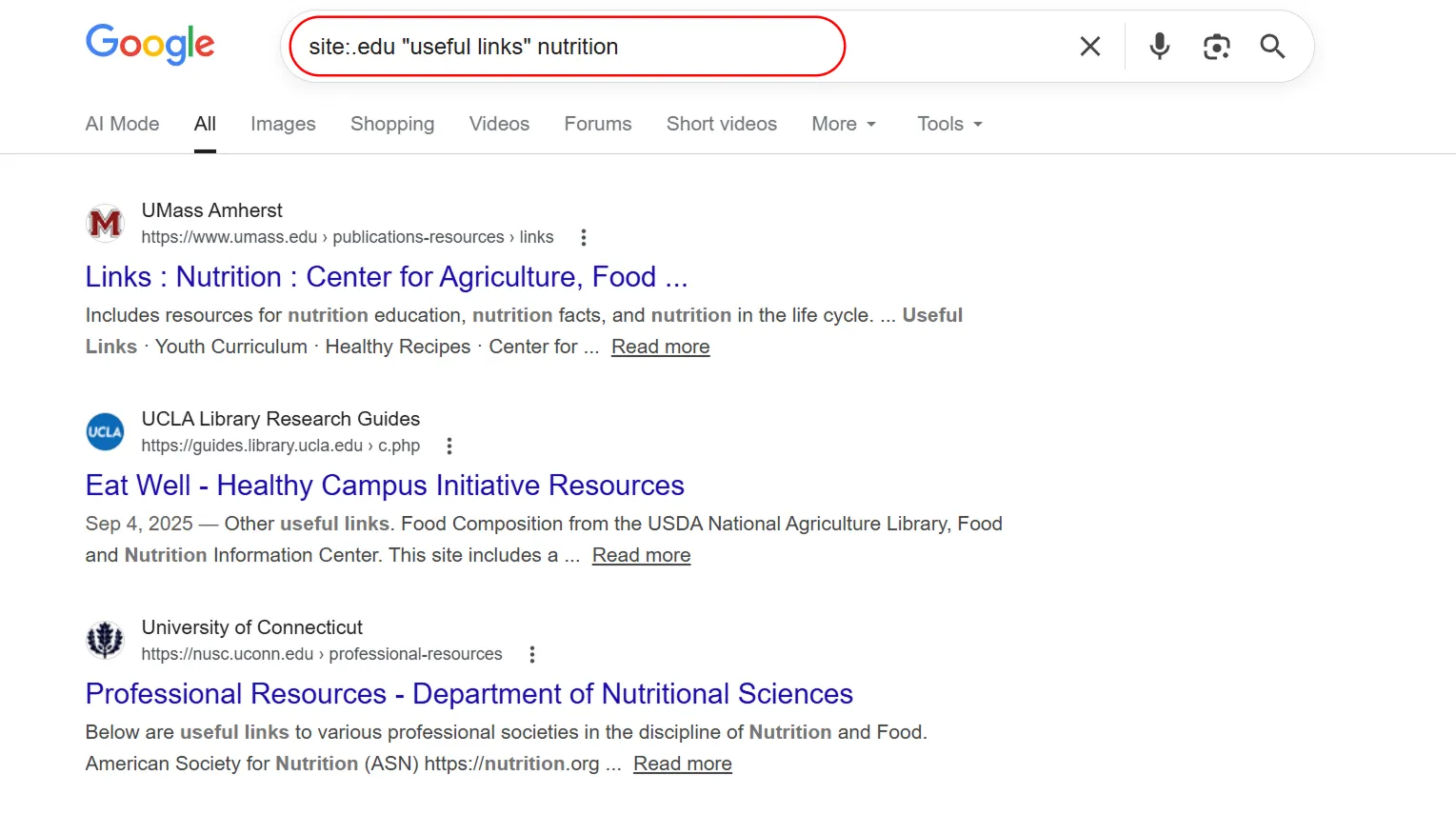Open Google Lens image search
This screenshot has height=814, width=1456.
[1216, 45]
